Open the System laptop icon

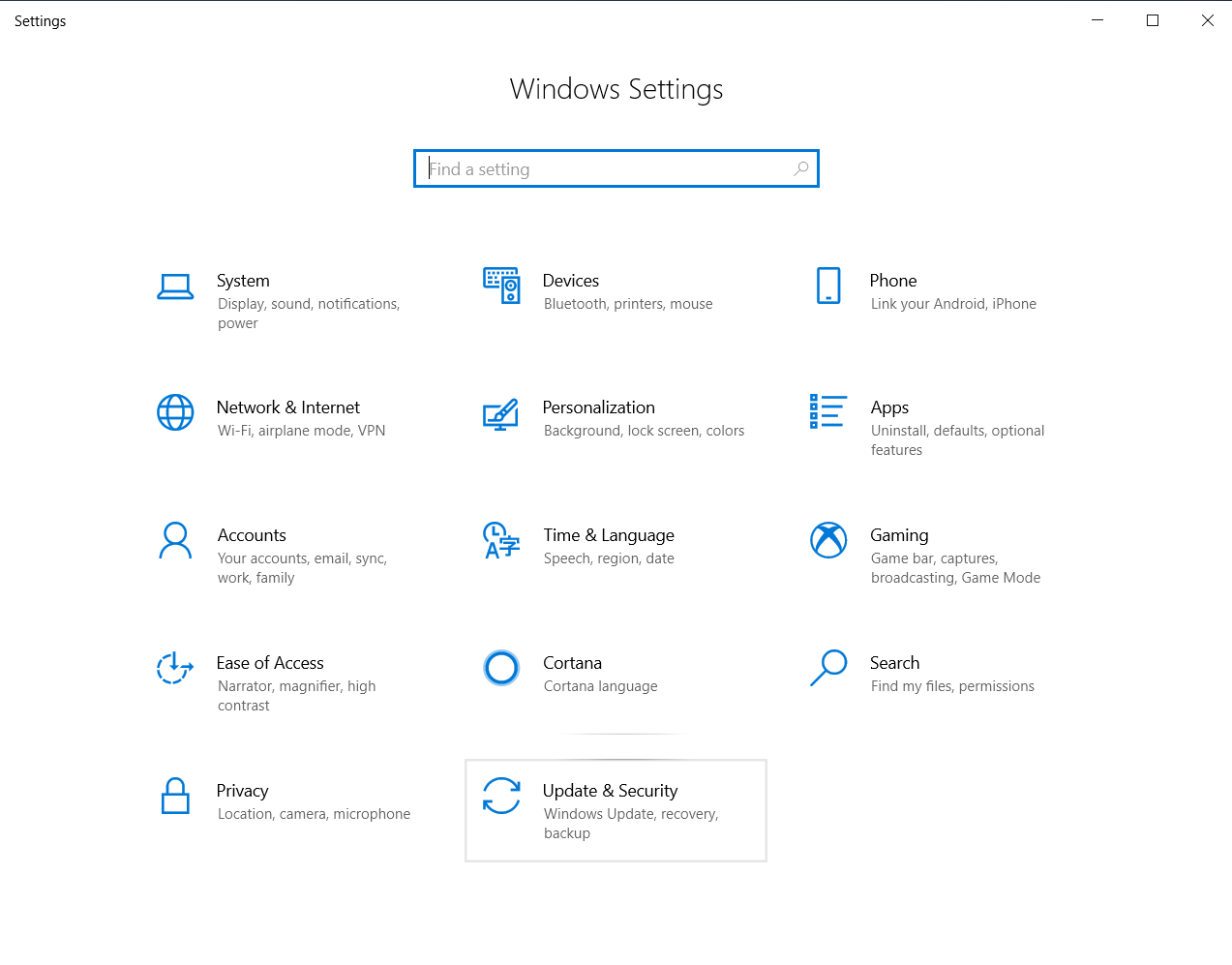coord(175,286)
